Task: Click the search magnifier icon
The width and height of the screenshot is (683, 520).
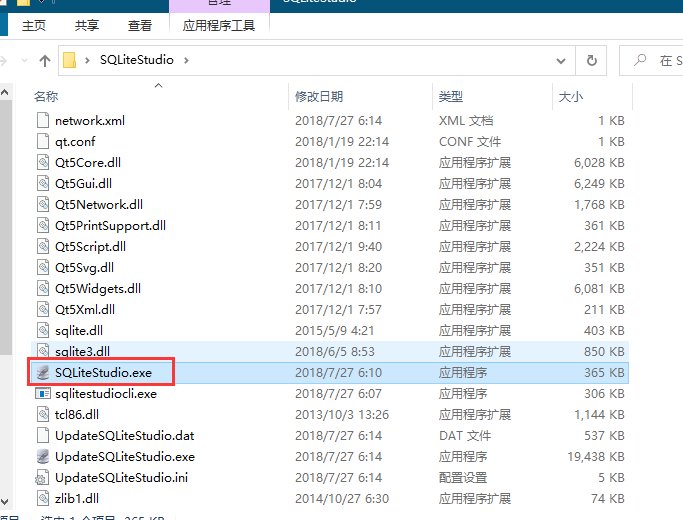Action: pyautogui.click(x=640, y=60)
